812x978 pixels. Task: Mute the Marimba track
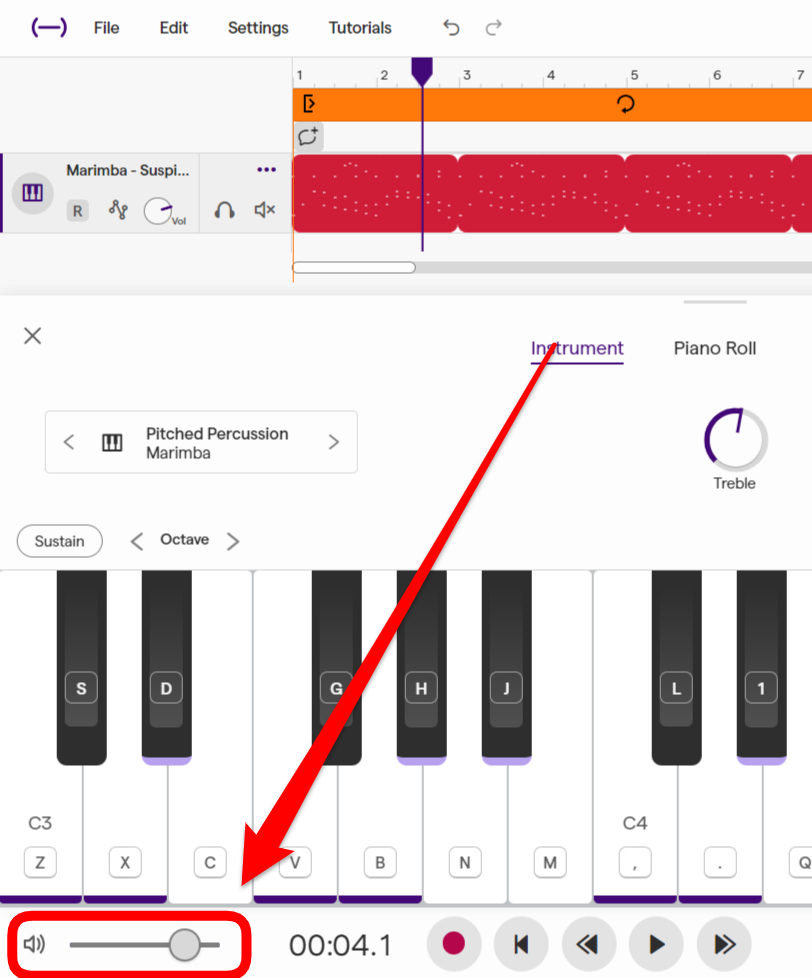click(264, 210)
